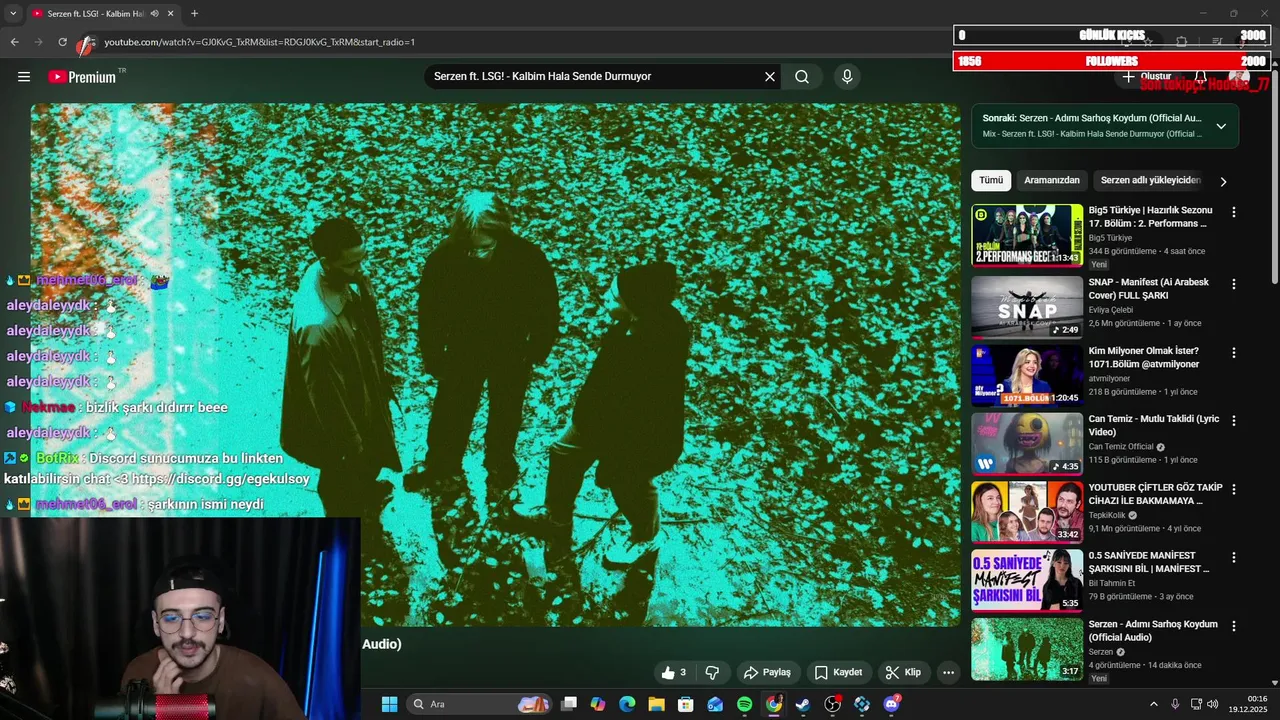Show hidden system tray icons chevron
Image resolution: width=1280 pixels, height=720 pixels.
click(x=1153, y=704)
